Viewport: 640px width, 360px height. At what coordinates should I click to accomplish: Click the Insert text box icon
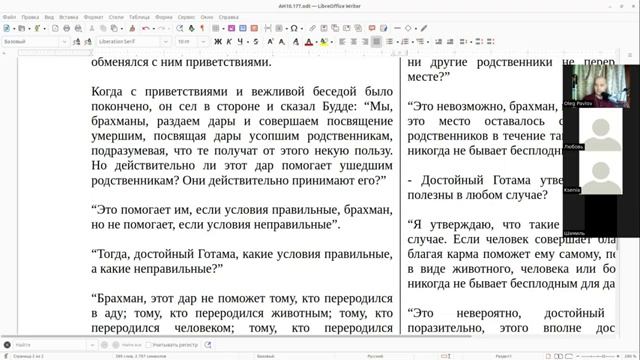pyautogui.click(x=254, y=28)
